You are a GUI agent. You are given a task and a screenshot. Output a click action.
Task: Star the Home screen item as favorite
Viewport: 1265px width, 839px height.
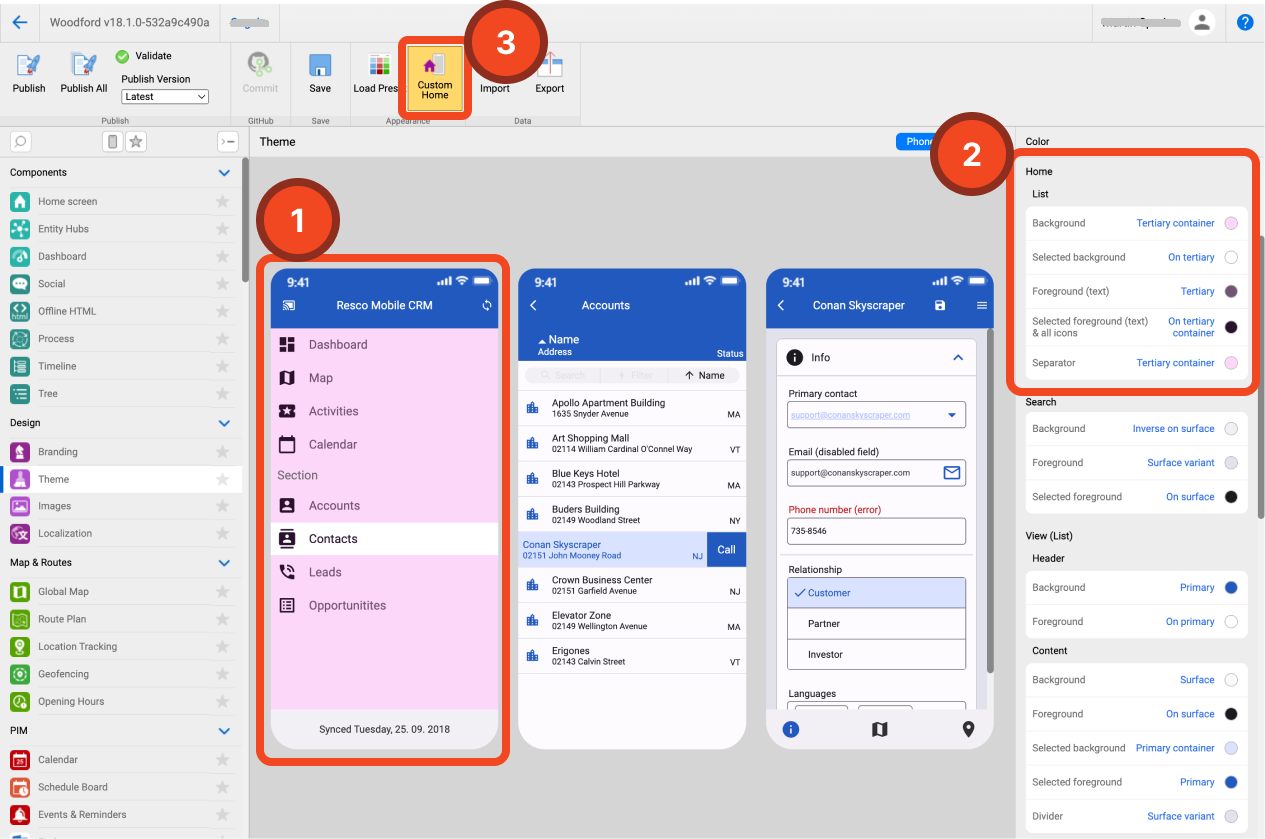pos(222,202)
